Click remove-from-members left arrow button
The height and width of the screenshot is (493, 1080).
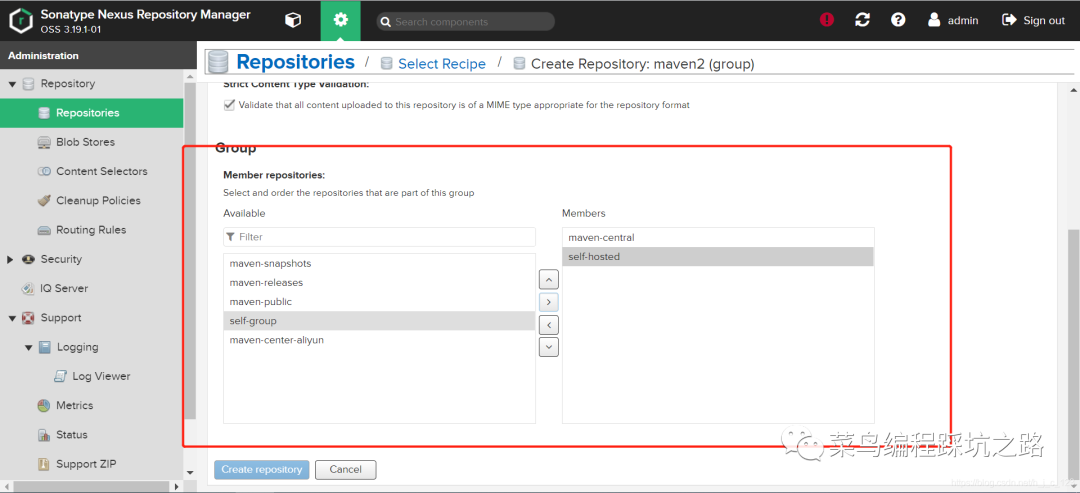548,324
